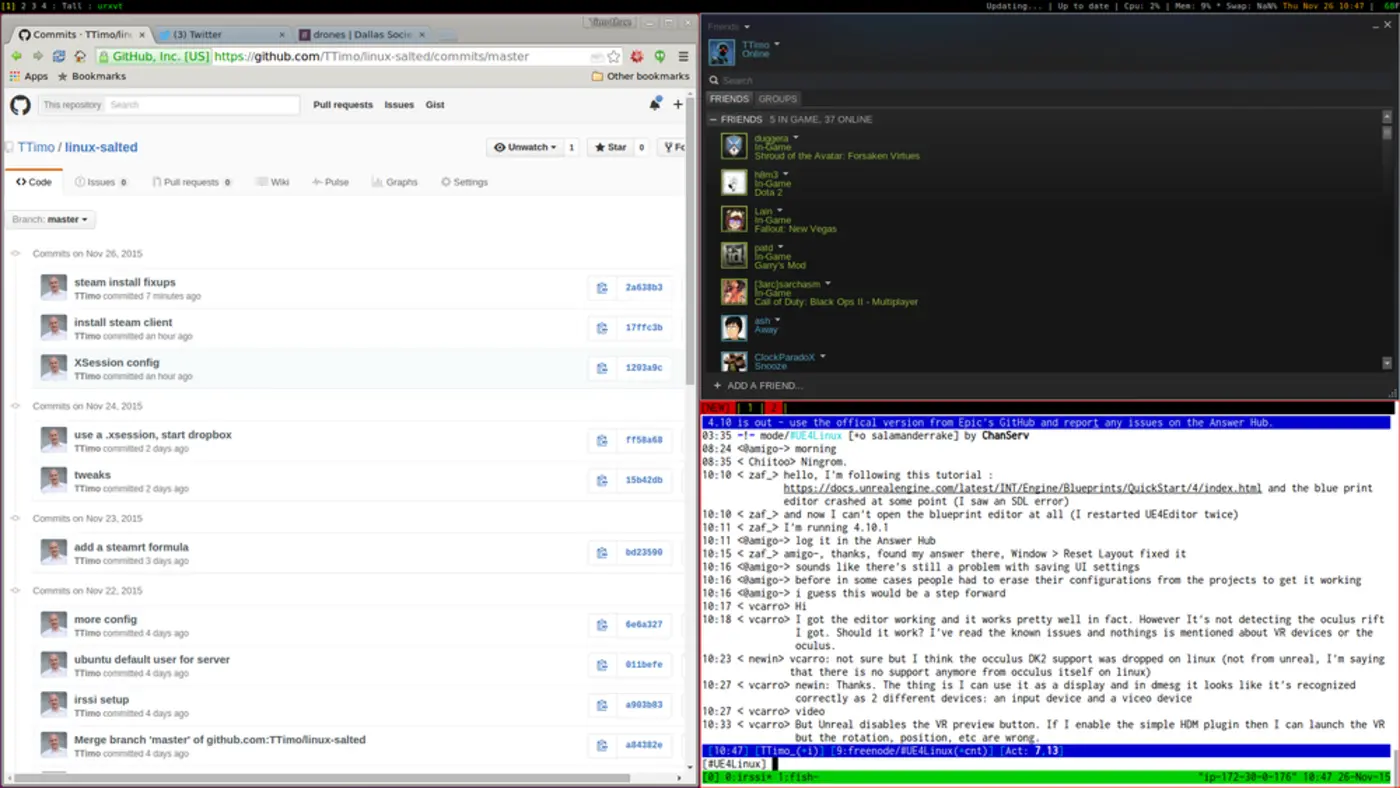Click the GitHub octocat logo
Screen dimensions: 1400x788
click(19, 104)
